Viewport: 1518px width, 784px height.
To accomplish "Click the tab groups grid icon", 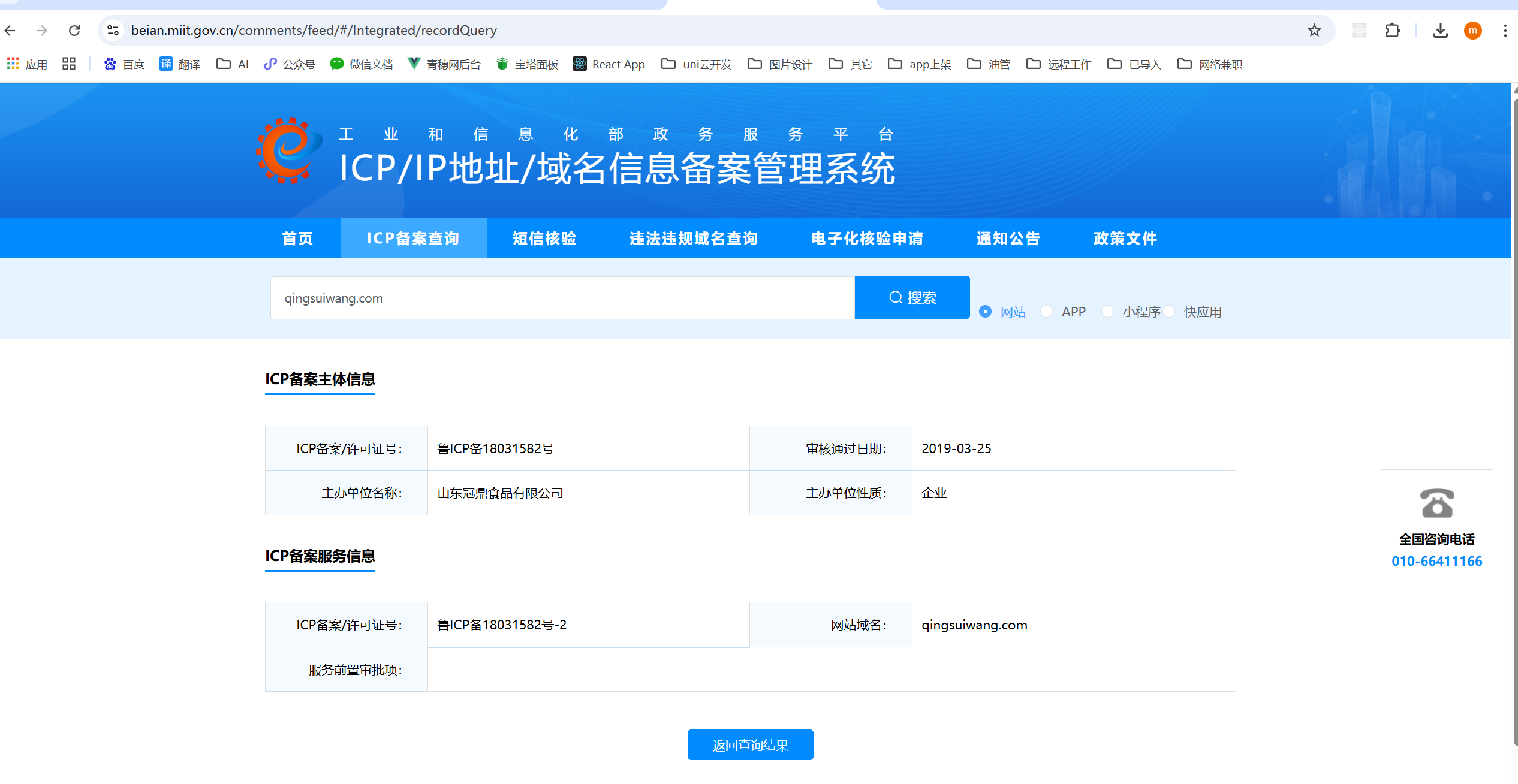I will 69,64.
